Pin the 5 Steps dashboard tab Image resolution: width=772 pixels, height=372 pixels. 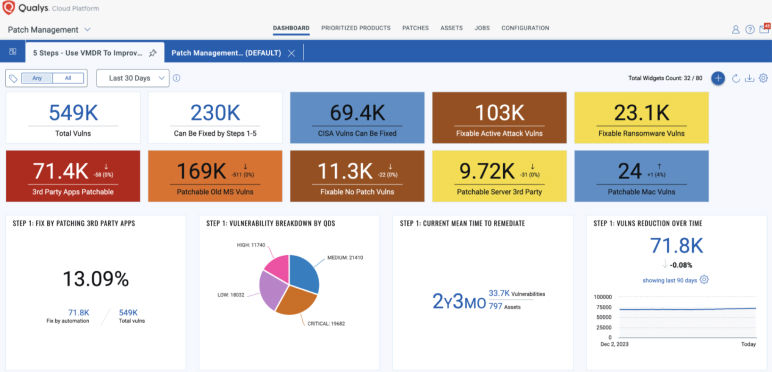pos(153,53)
